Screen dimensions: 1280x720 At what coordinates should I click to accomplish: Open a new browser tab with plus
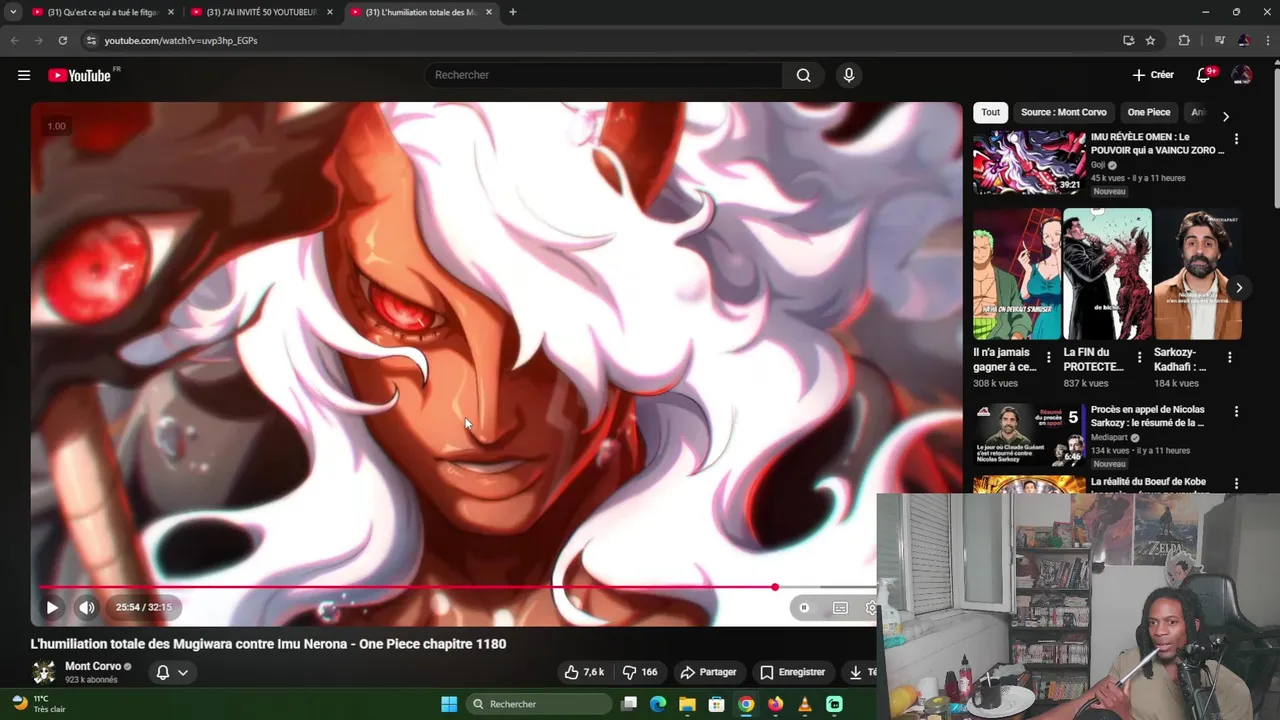tap(513, 12)
